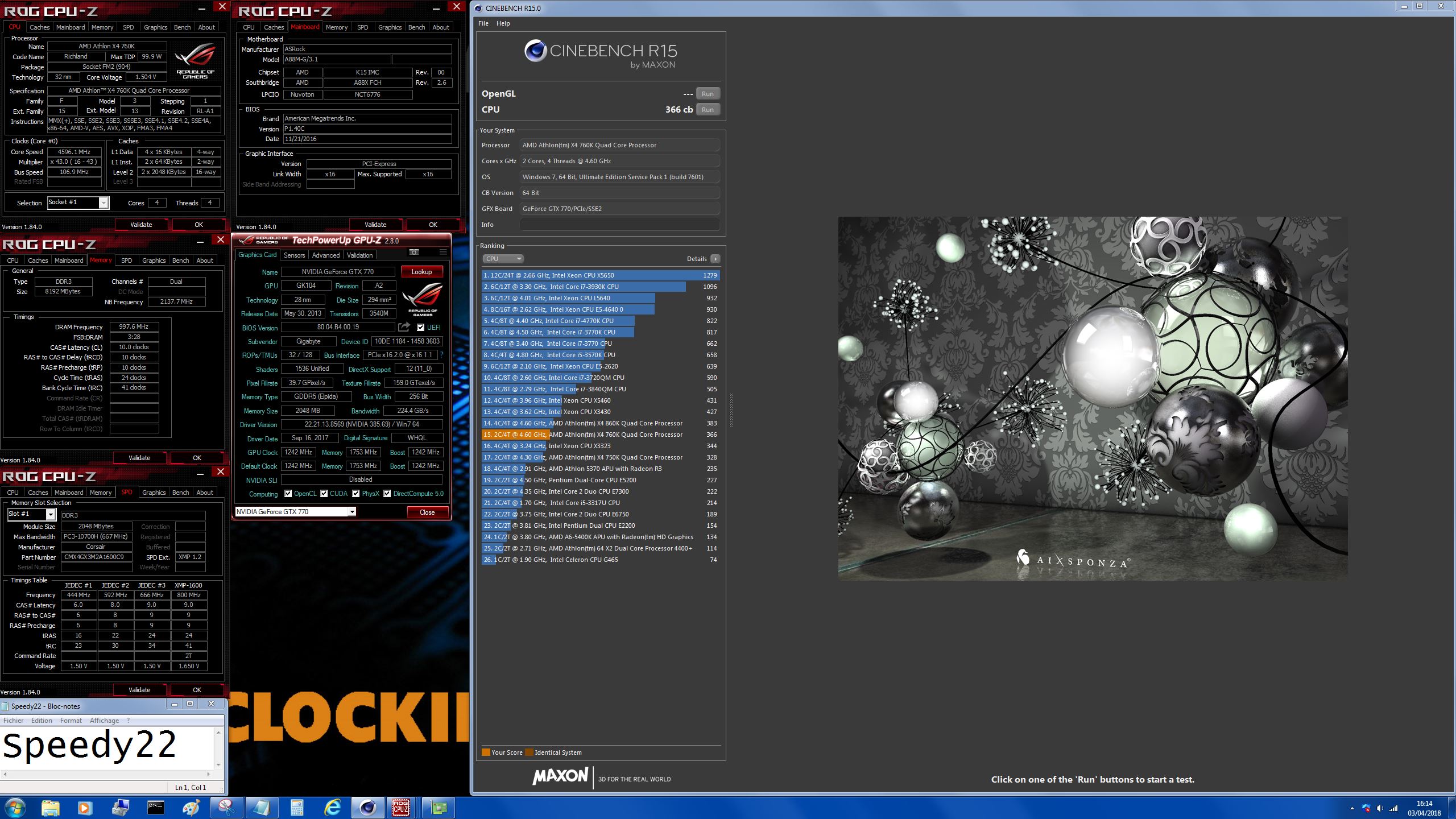Click the Cinebench title bar app icon
The image size is (1456, 819).
478,8
